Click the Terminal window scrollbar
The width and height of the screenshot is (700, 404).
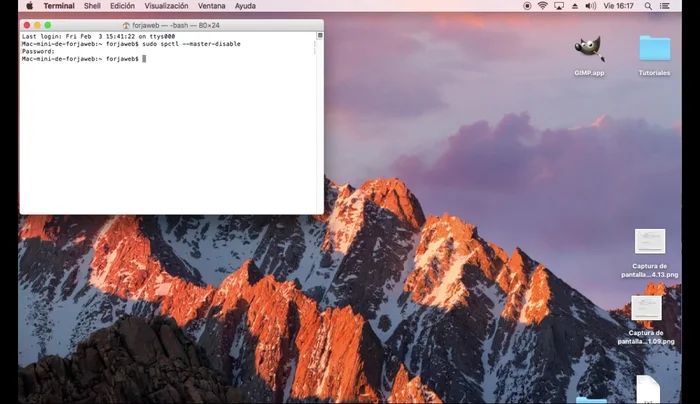(320, 120)
